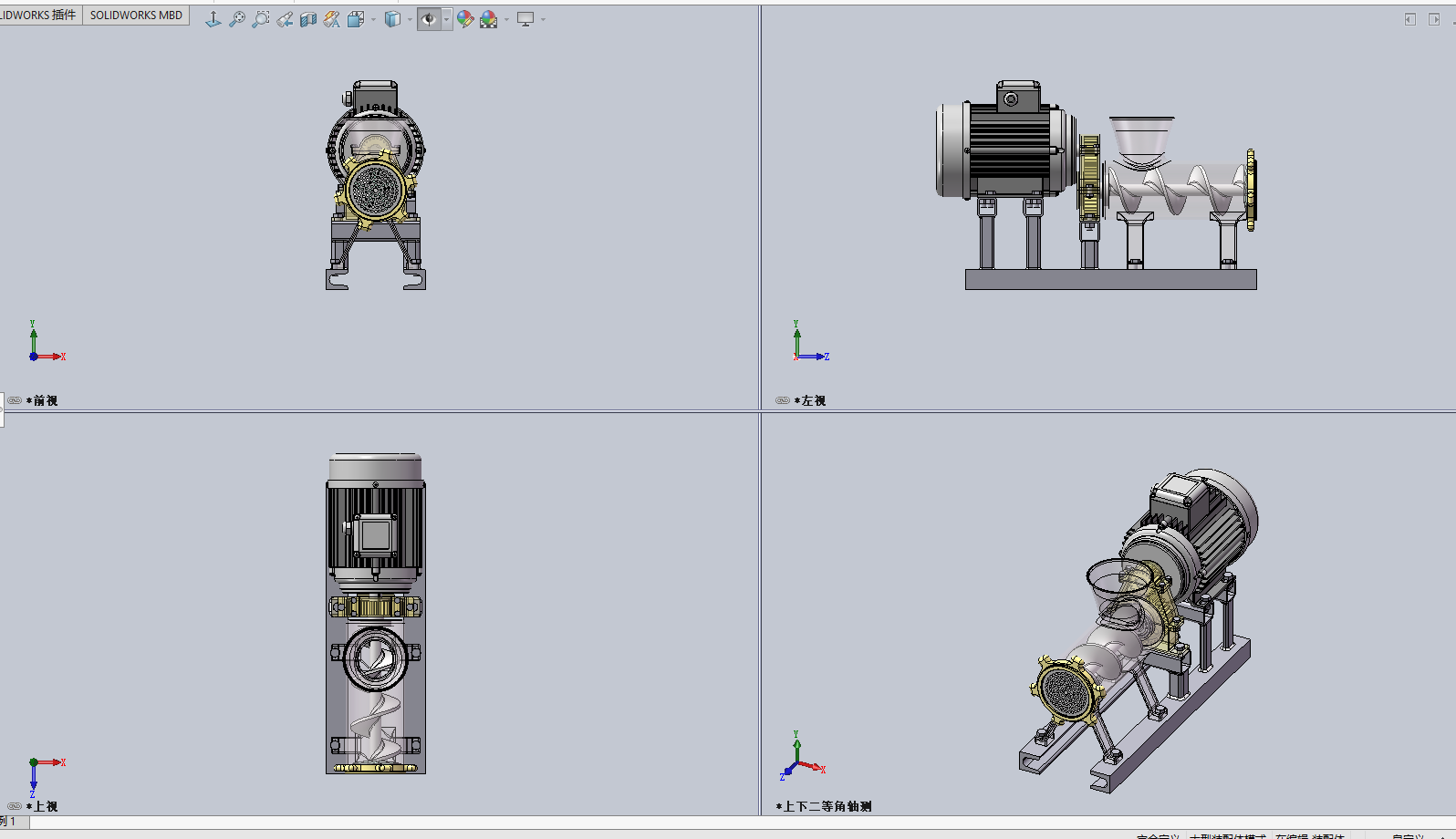The width and height of the screenshot is (1456, 839).
Task: Click the *前视 view label
Action: [x=42, y=400]
